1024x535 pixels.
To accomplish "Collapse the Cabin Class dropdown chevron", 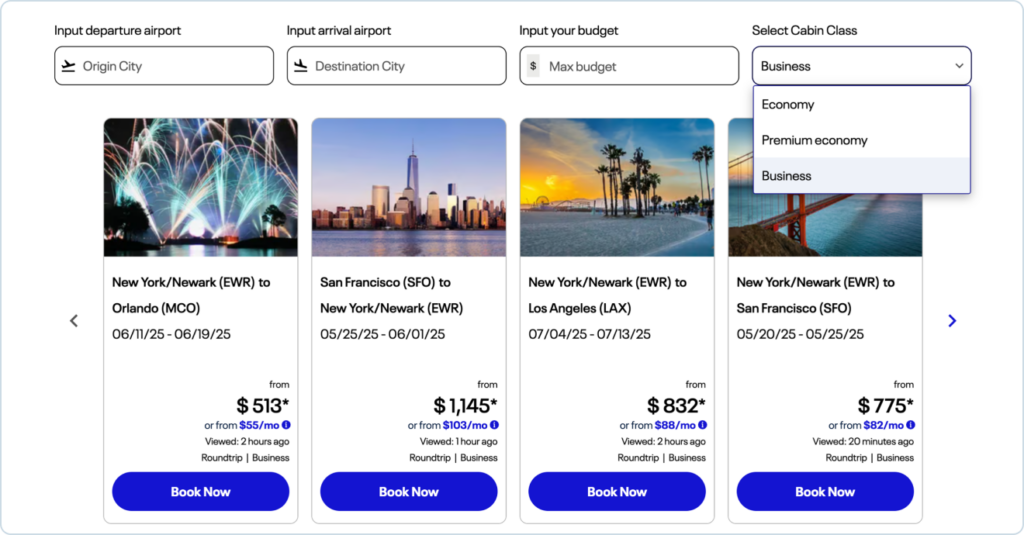I will 959,66.
